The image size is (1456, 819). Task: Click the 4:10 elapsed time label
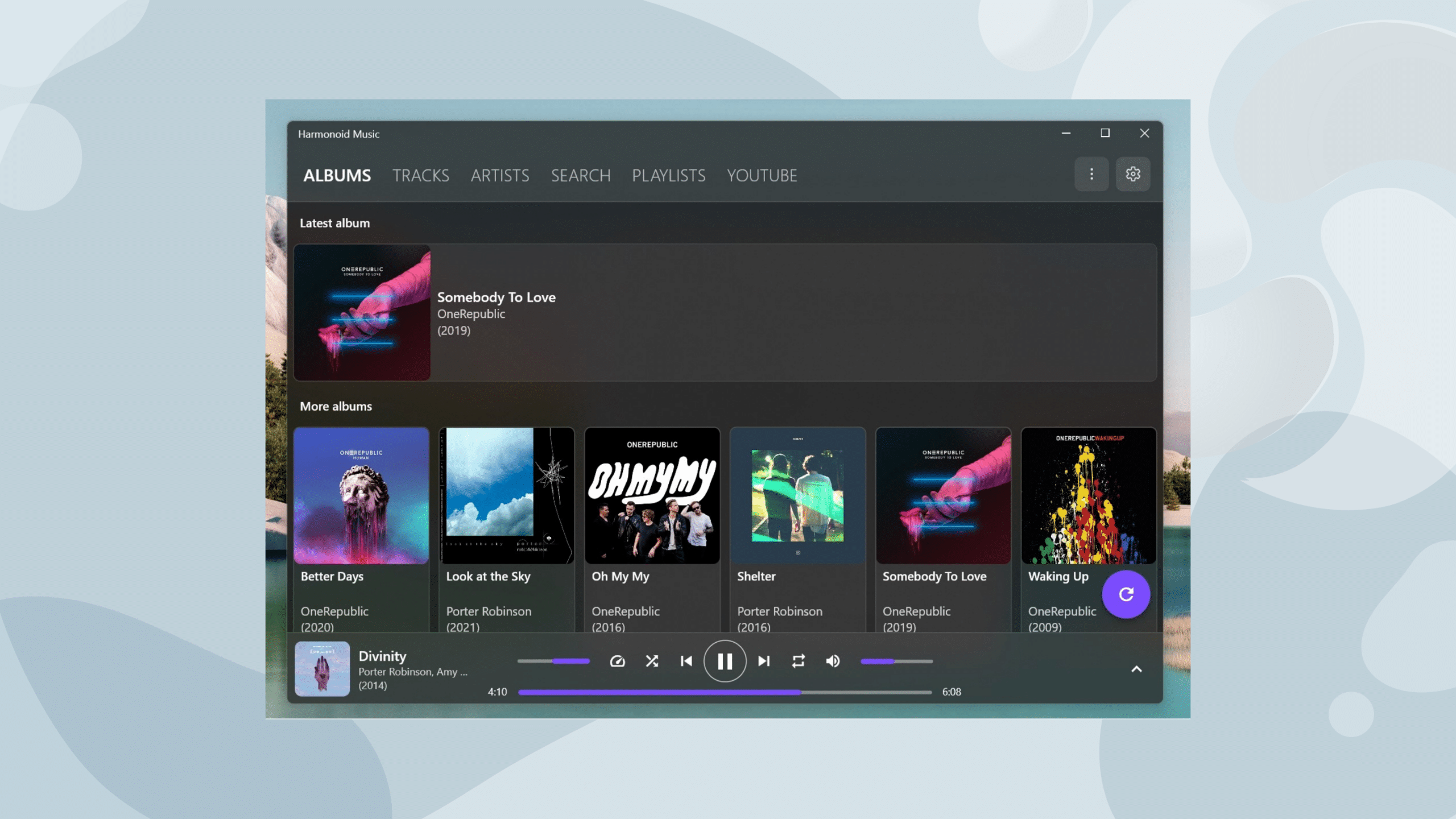point(497,692)
